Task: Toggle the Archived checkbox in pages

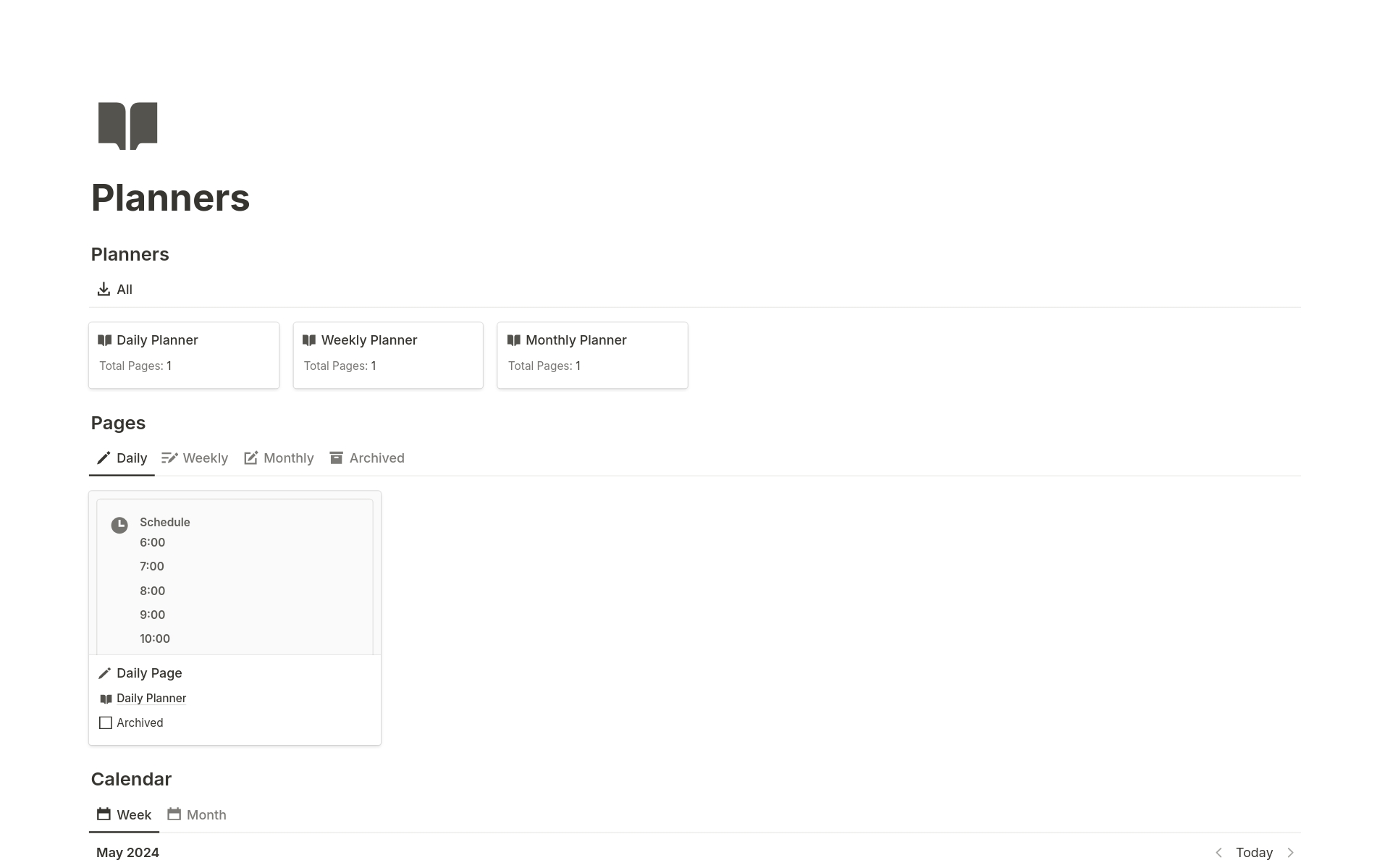Action: pyautogui.click(x=105, y=722)
